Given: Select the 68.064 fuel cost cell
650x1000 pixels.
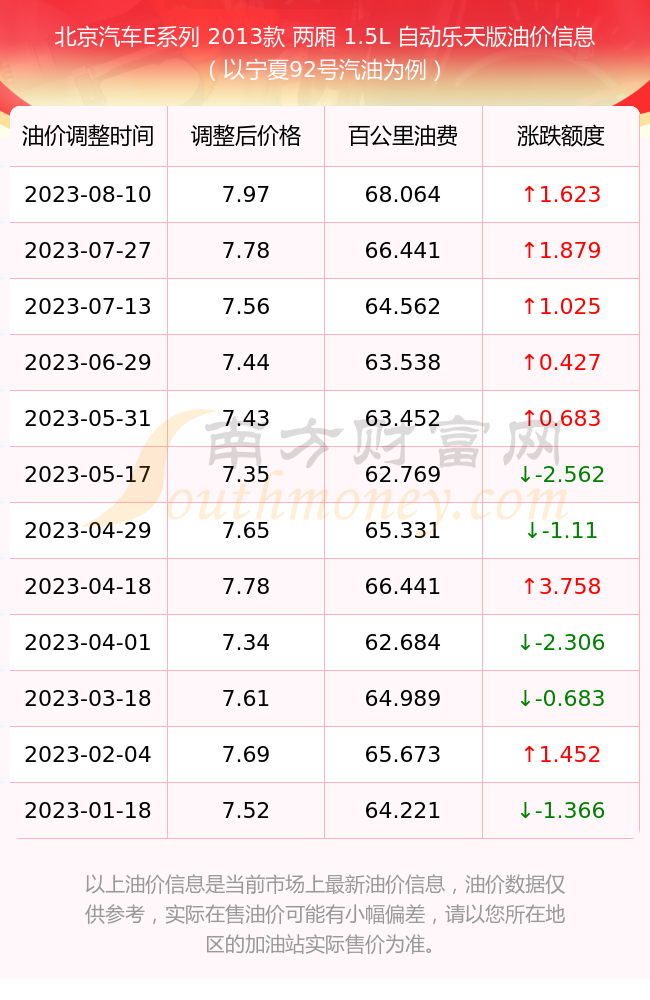Looking at the screenshot, I should (x=403, y=195).
